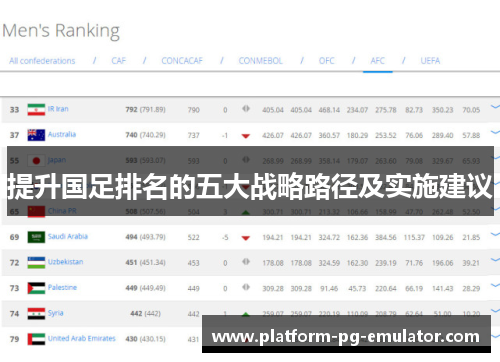Click rank number 33
Viewport: 500px width, 362px height.
click(x=14, y=110)
